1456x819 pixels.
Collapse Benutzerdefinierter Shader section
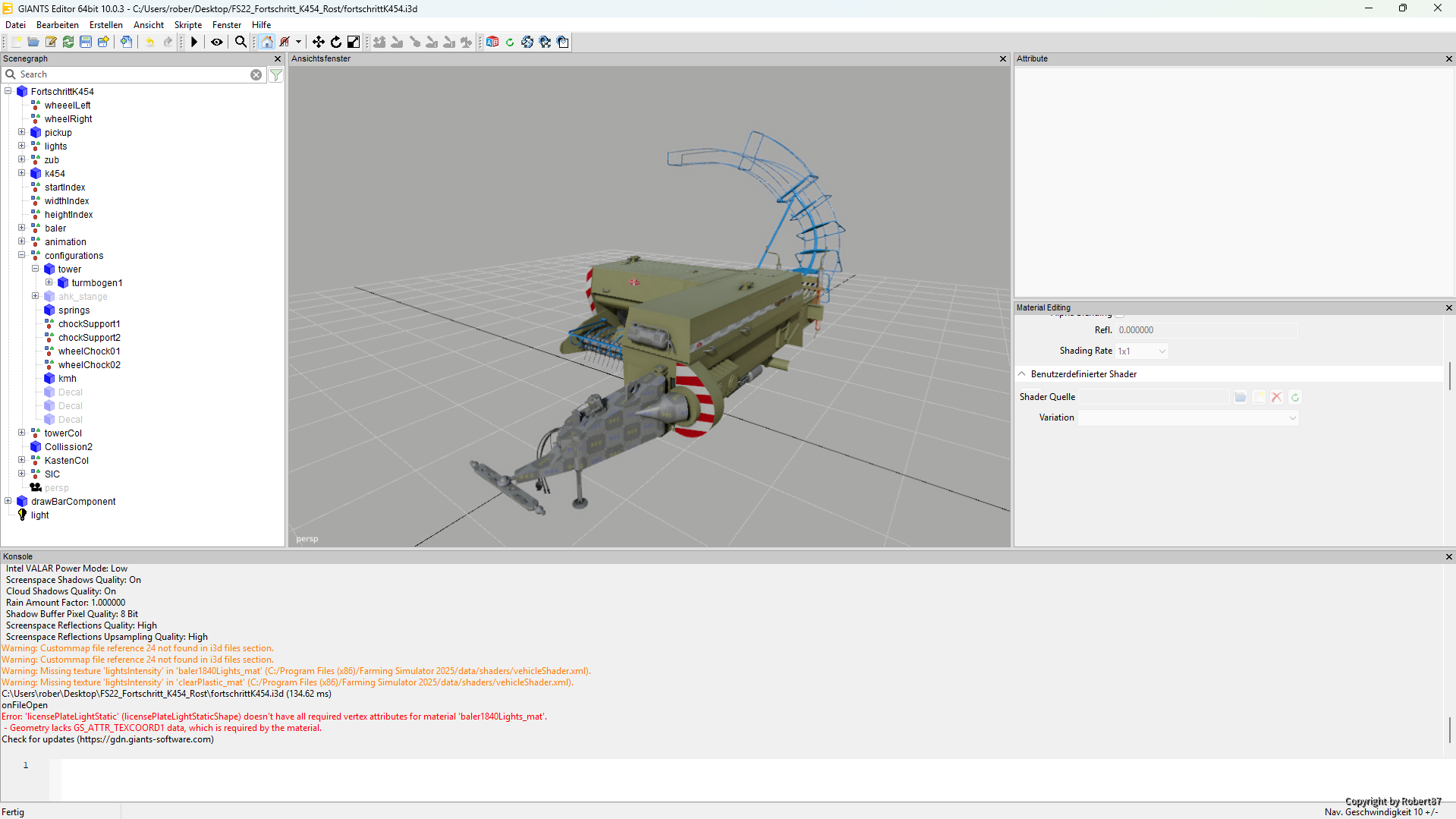tap(1022, 374)
